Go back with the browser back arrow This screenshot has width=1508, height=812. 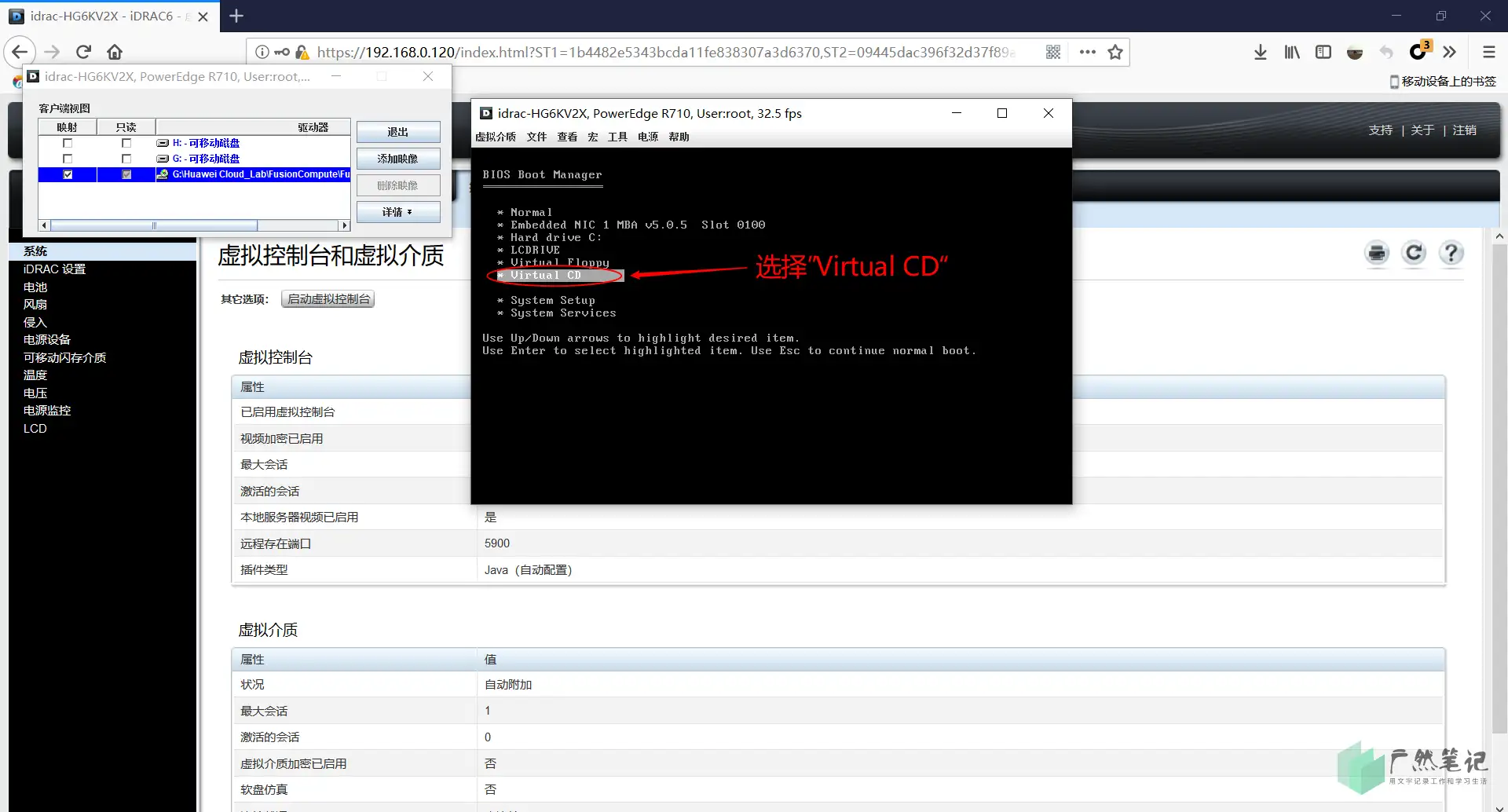click(20, 52)
